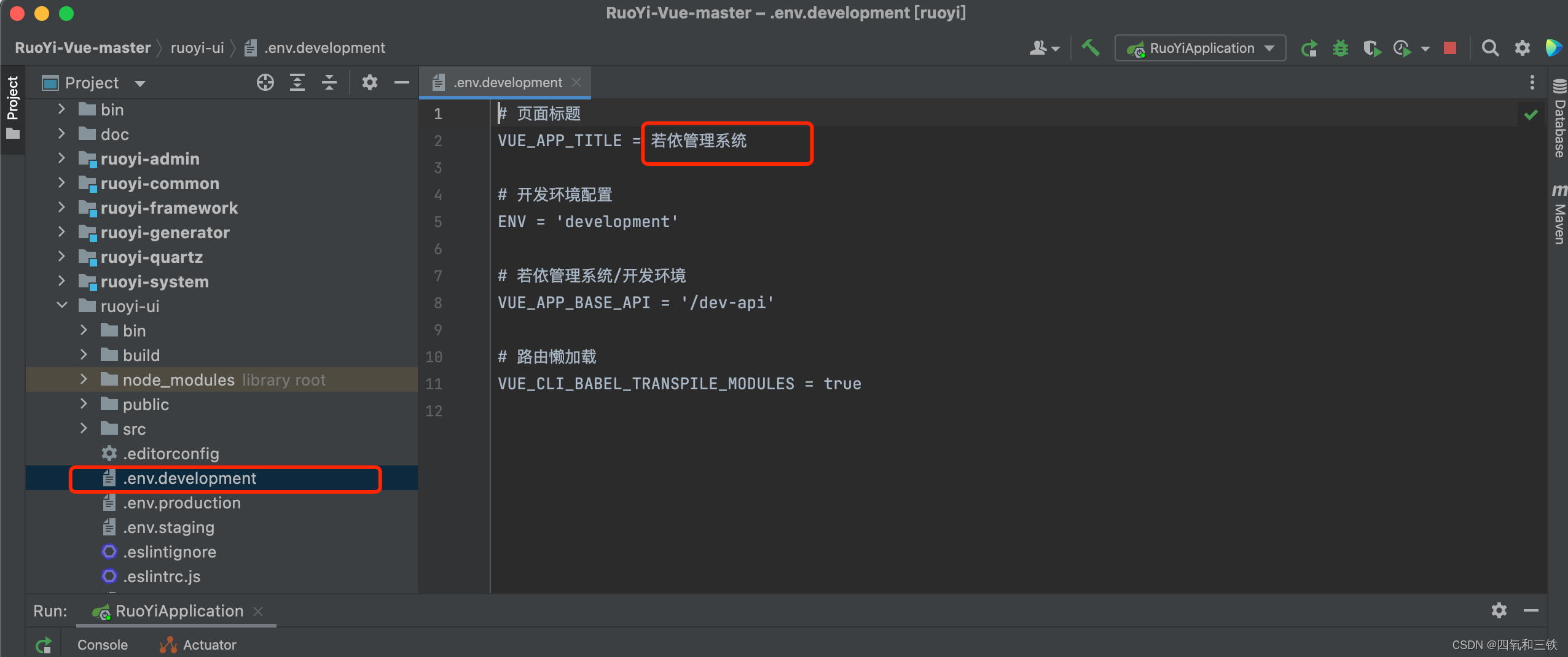Click RuoYi-Vue-master breadcrumb
Viewport: 1568px width, 657px height.
click(x=82, y=48)
